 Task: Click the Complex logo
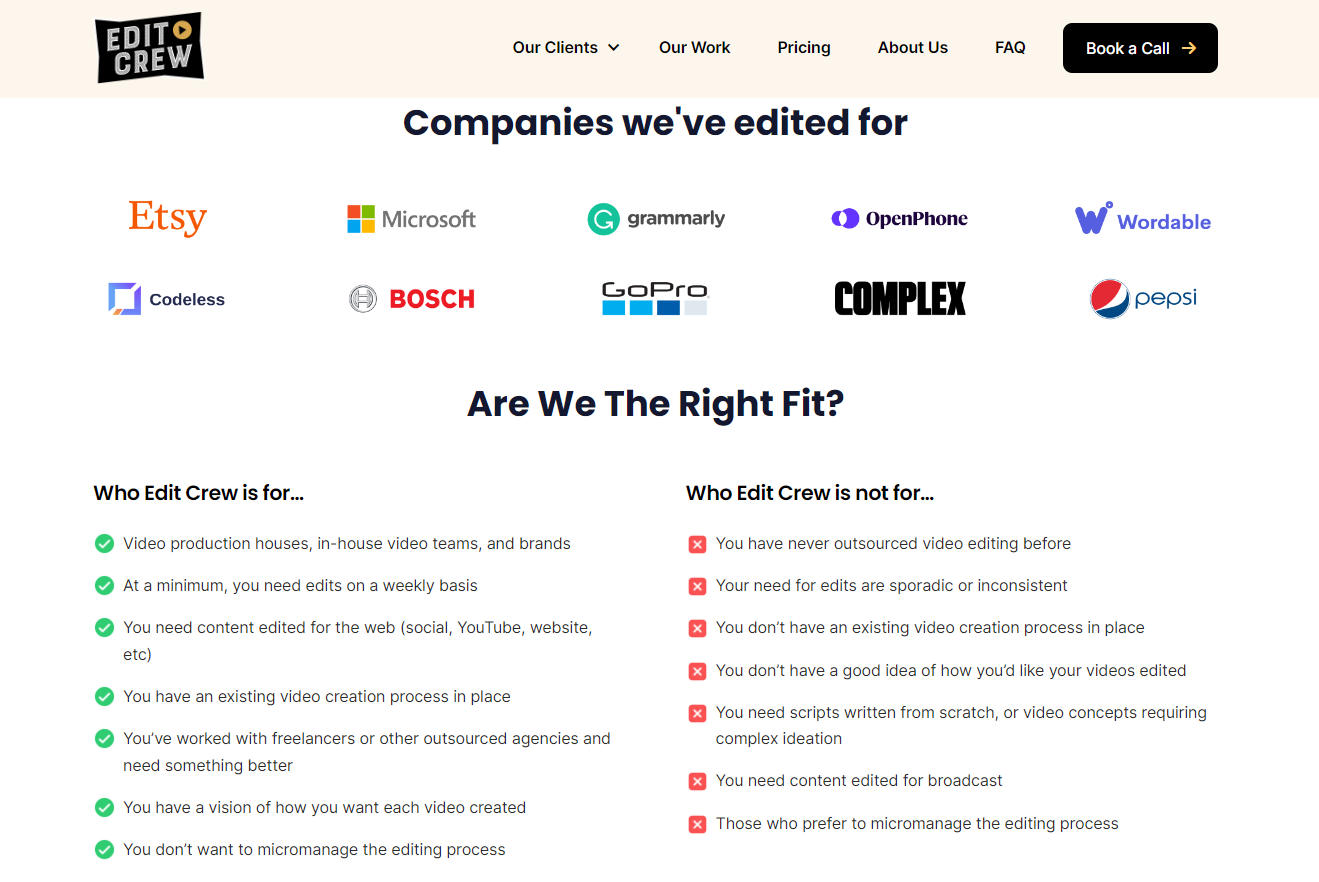pos(899,298)
